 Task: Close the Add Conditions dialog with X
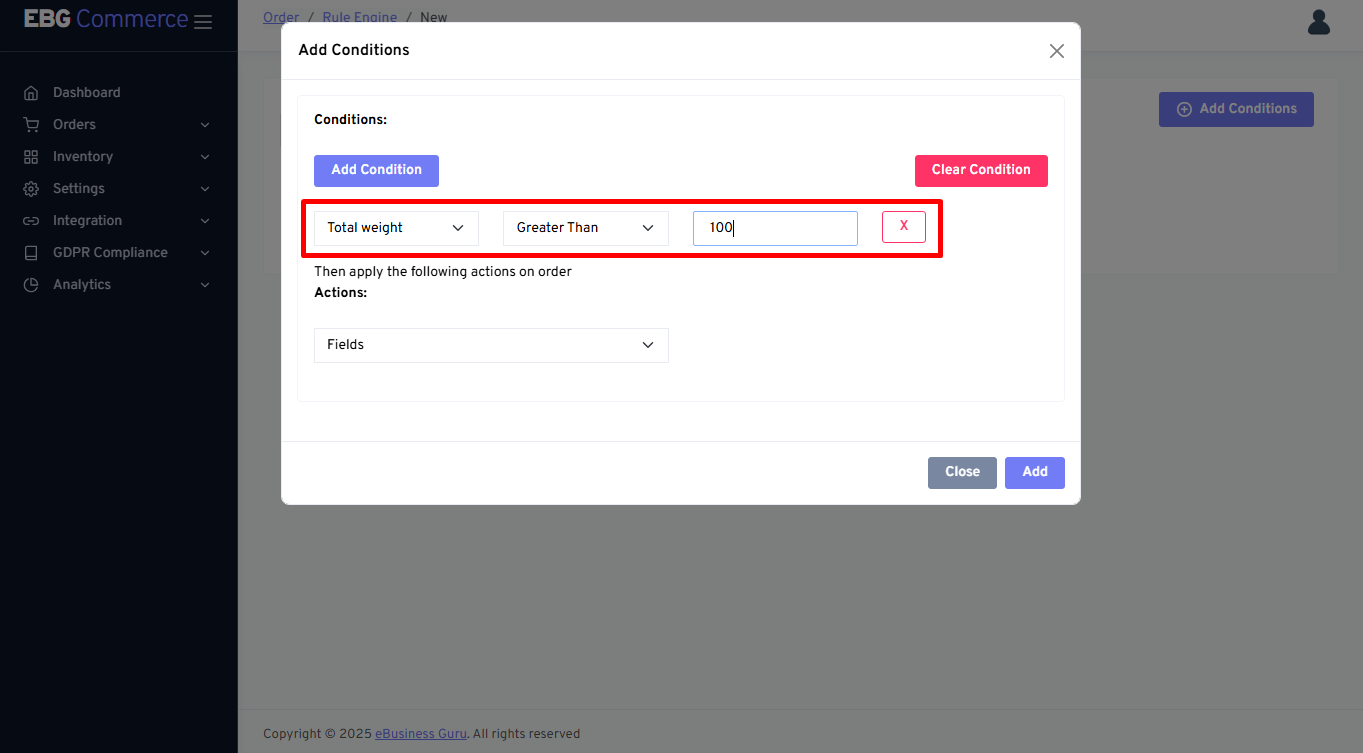pyautogui.click(x=1056, y=51)
